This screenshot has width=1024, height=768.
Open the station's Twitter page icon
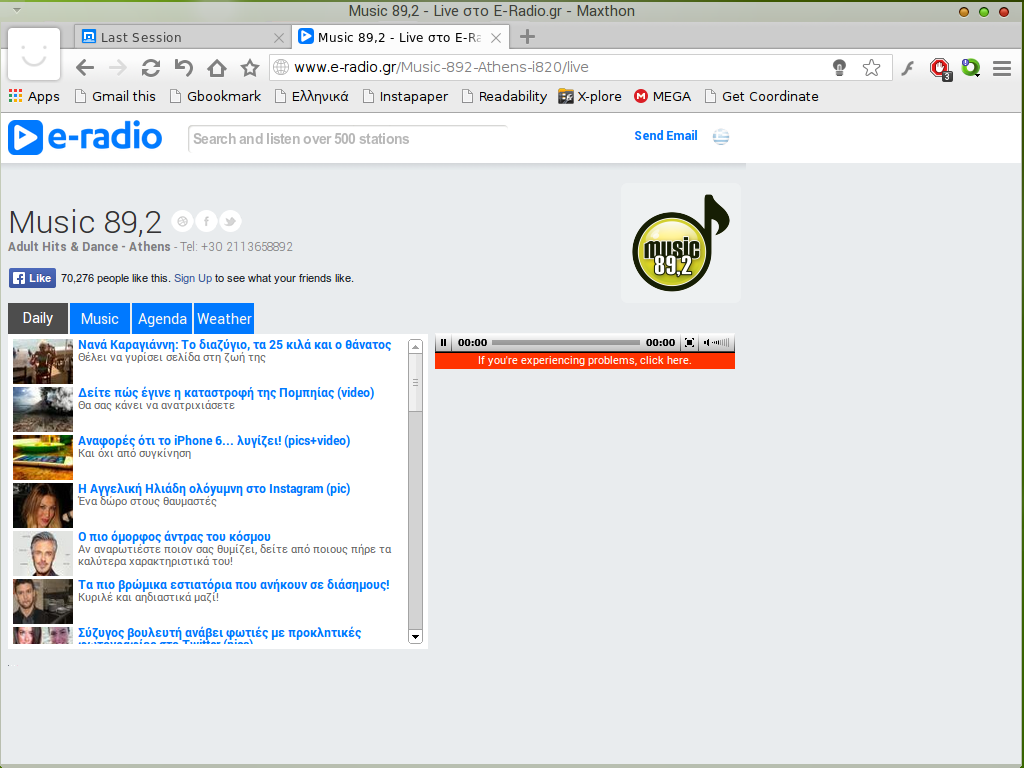click(230, 221)
